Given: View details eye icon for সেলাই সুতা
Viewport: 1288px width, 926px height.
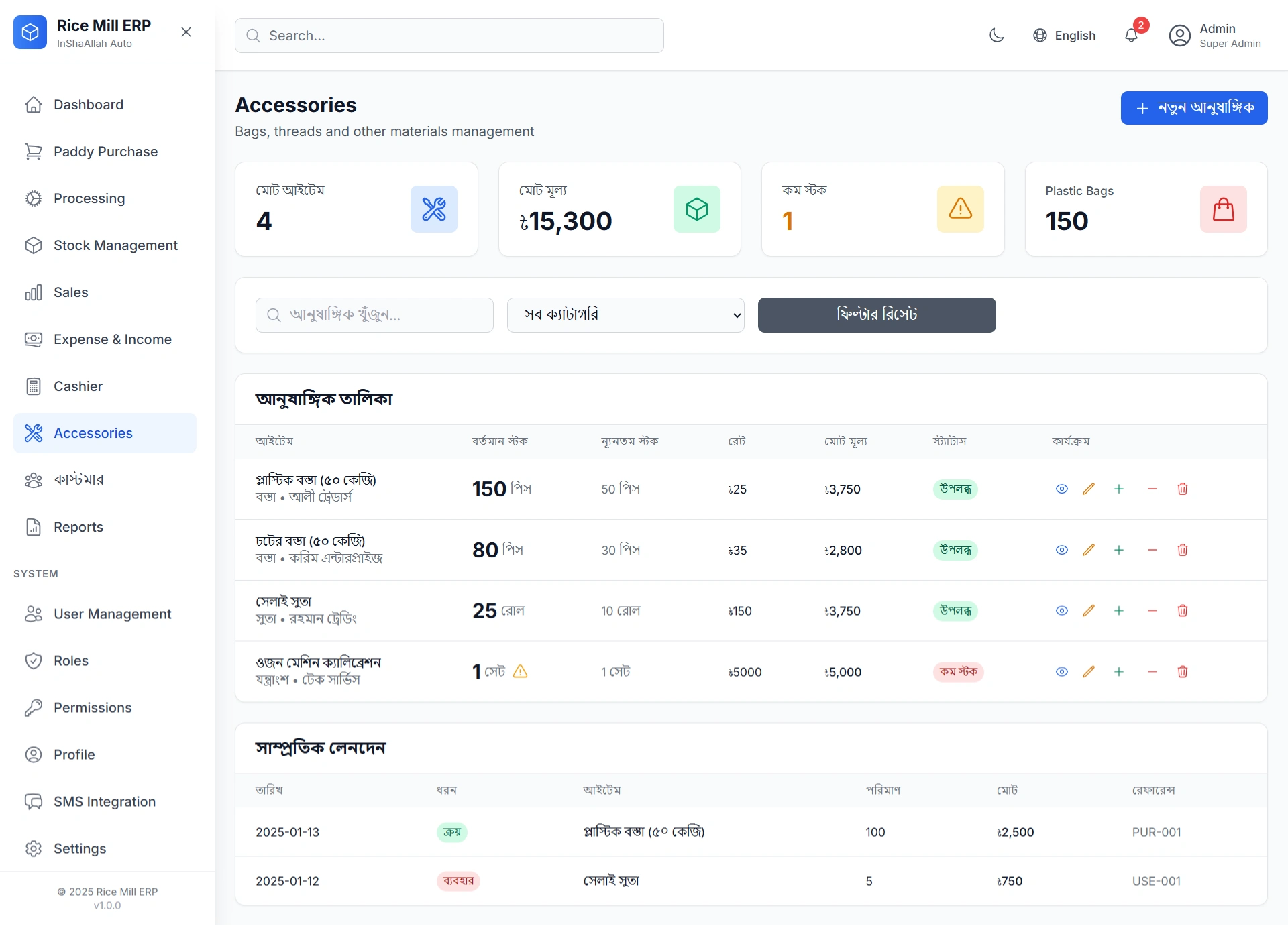Looking at the screenshot, I should pyautogui.click(x=1061, y=611).
